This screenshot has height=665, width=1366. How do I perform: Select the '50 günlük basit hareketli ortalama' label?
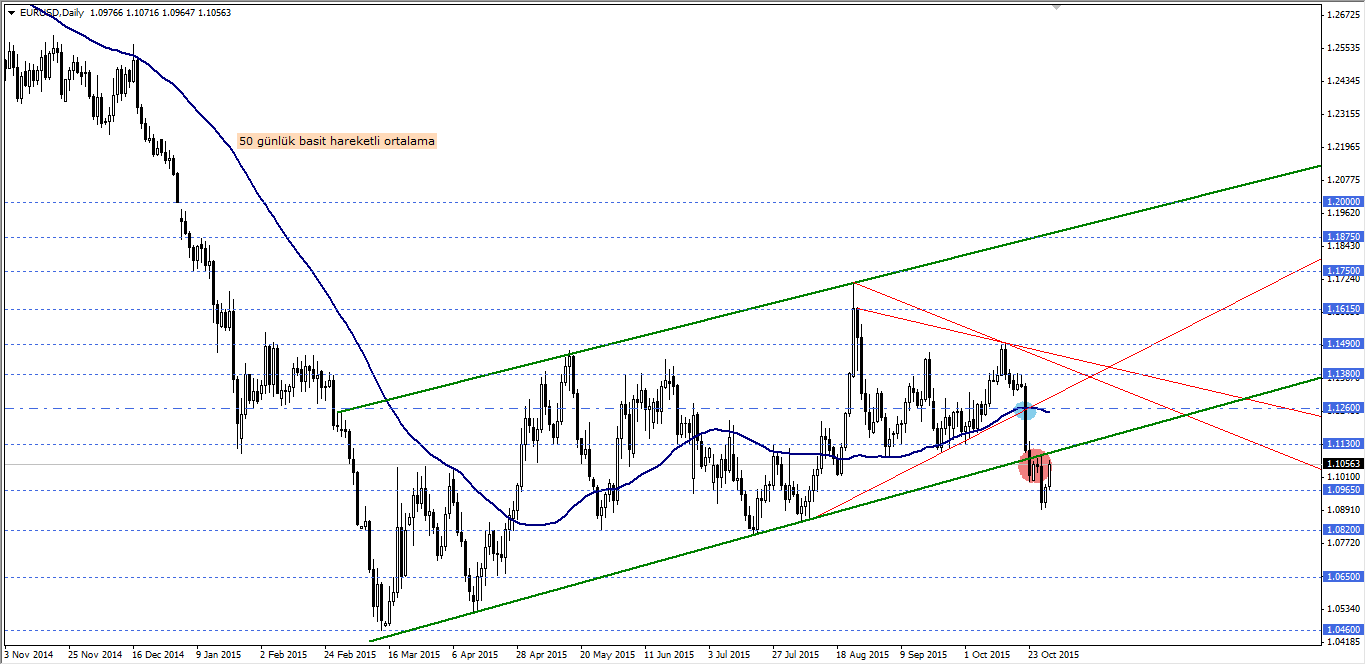pyautogui.click(x=336, y=142)
